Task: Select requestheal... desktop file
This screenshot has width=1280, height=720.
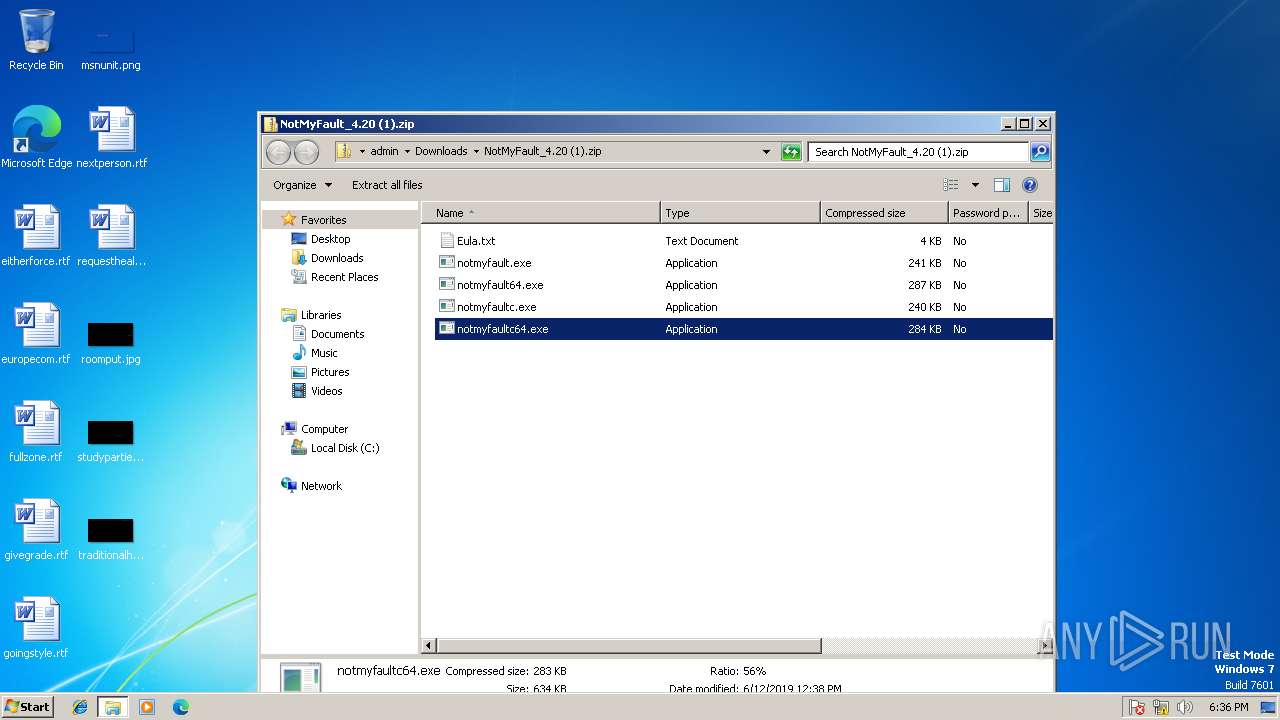Action: 111,236
